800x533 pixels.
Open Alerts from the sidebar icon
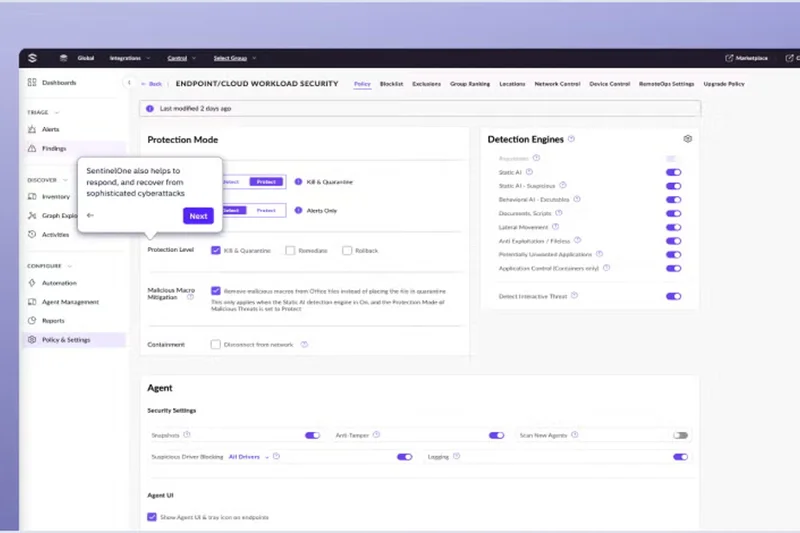click(33, 129)
